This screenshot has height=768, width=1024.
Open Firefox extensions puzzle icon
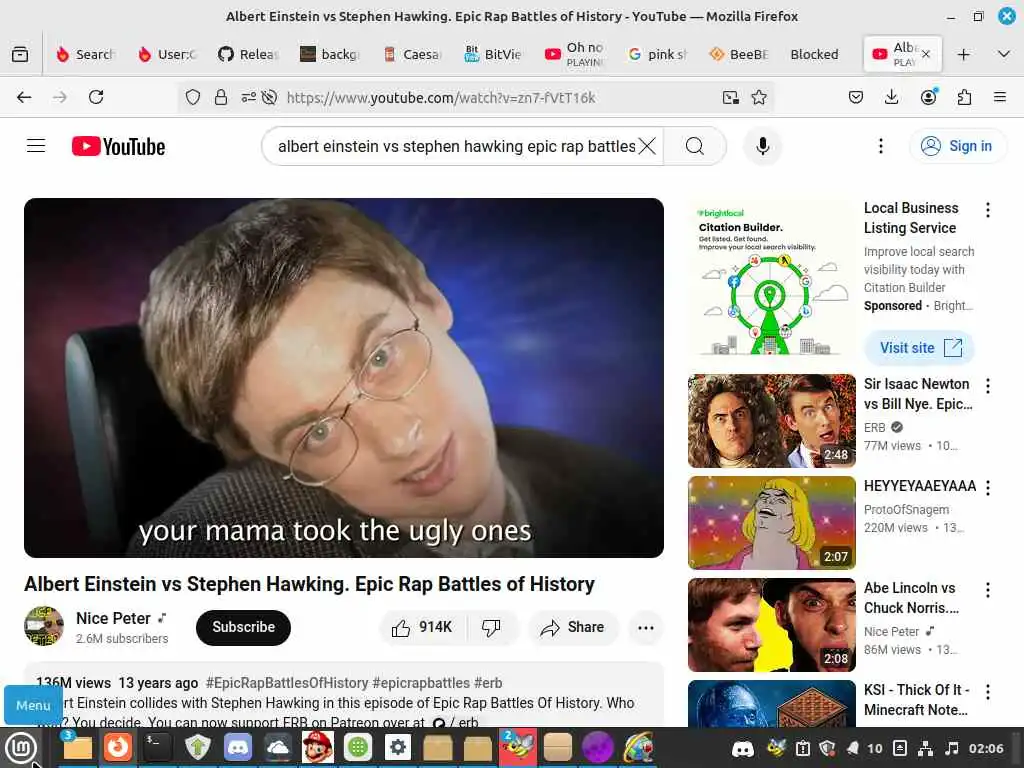click(x=964, y=97)
